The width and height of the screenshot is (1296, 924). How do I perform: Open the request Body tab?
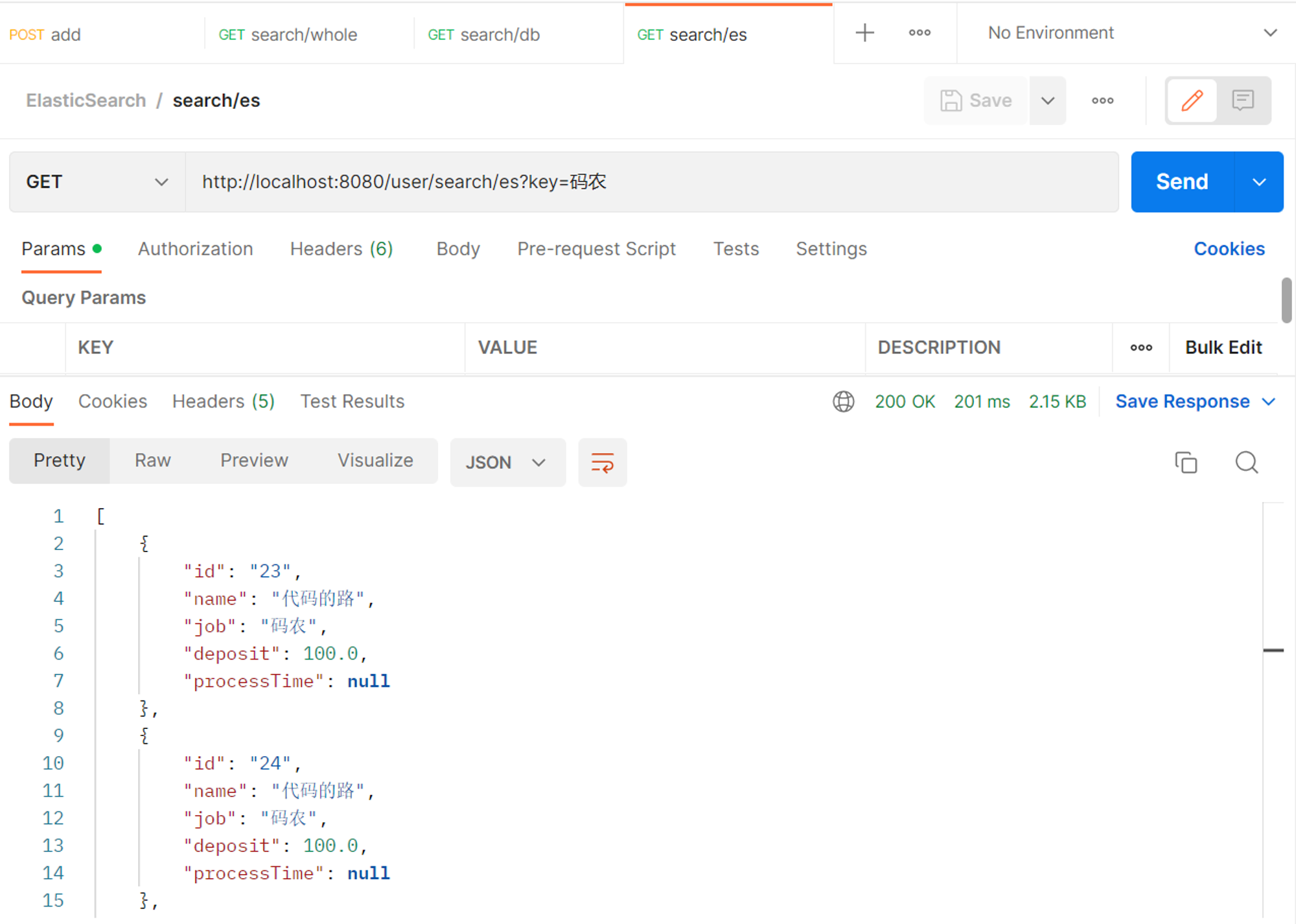coord(458,249)
